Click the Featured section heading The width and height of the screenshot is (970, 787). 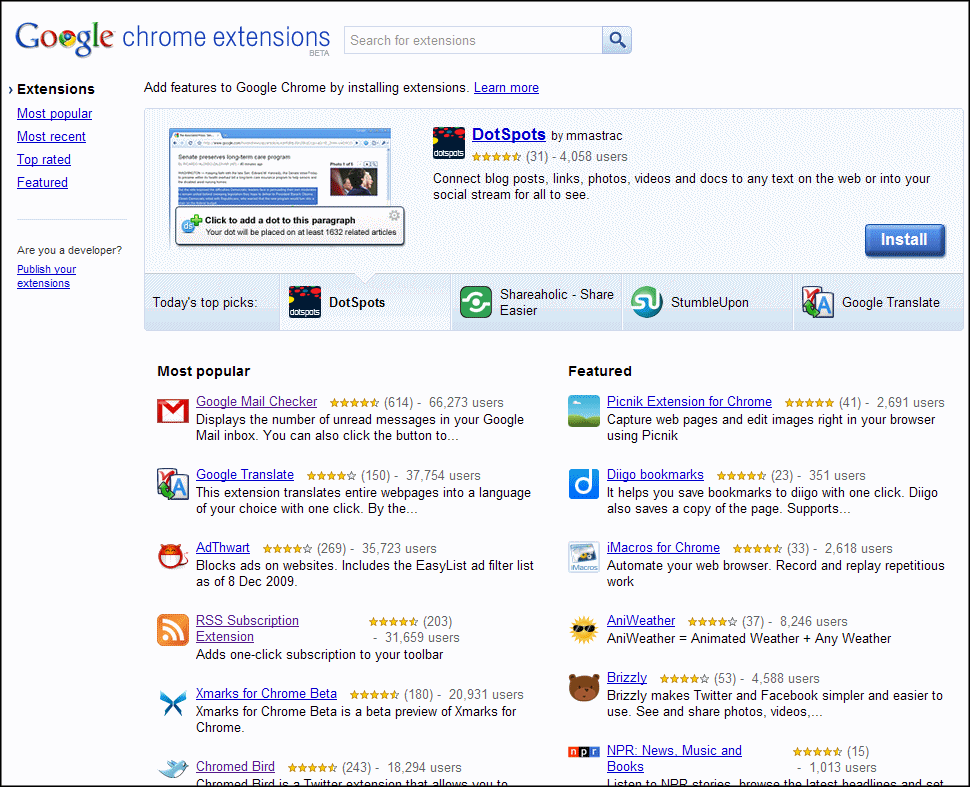(600, 371)
